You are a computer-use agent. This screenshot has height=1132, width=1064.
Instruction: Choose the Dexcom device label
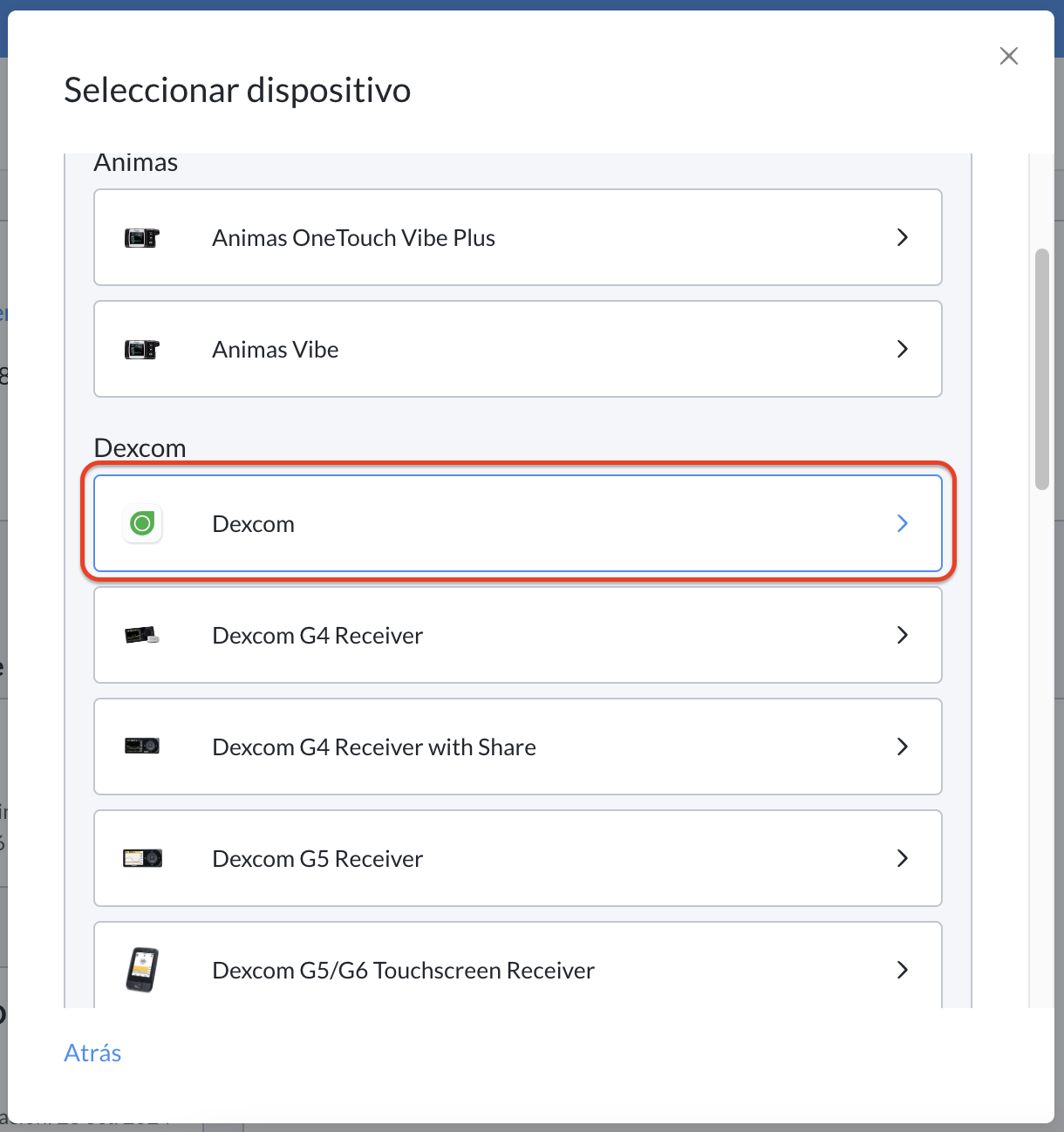(x=254, y=524)
